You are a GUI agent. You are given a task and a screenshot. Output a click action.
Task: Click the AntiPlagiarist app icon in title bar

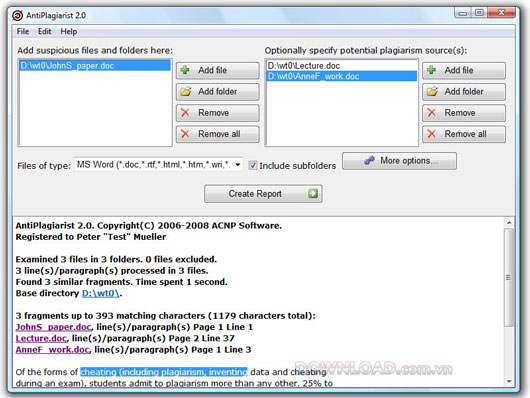pyautogui.click(x=18, y=15)
